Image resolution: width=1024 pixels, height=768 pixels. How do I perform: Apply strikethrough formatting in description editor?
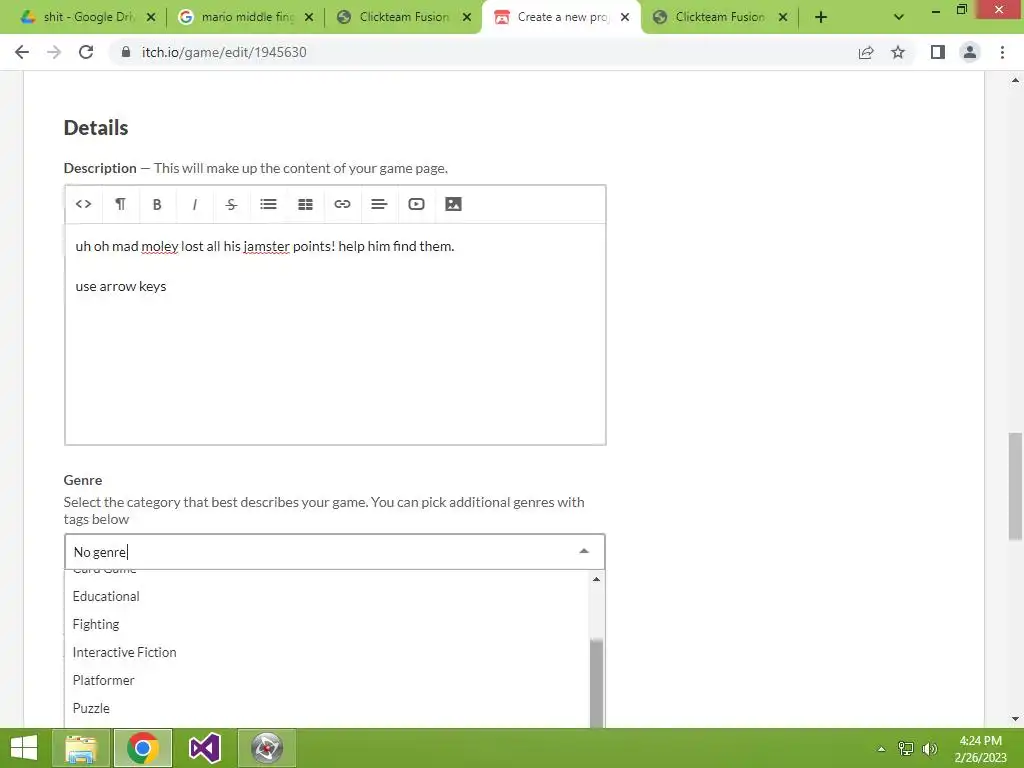coord(231,204)
